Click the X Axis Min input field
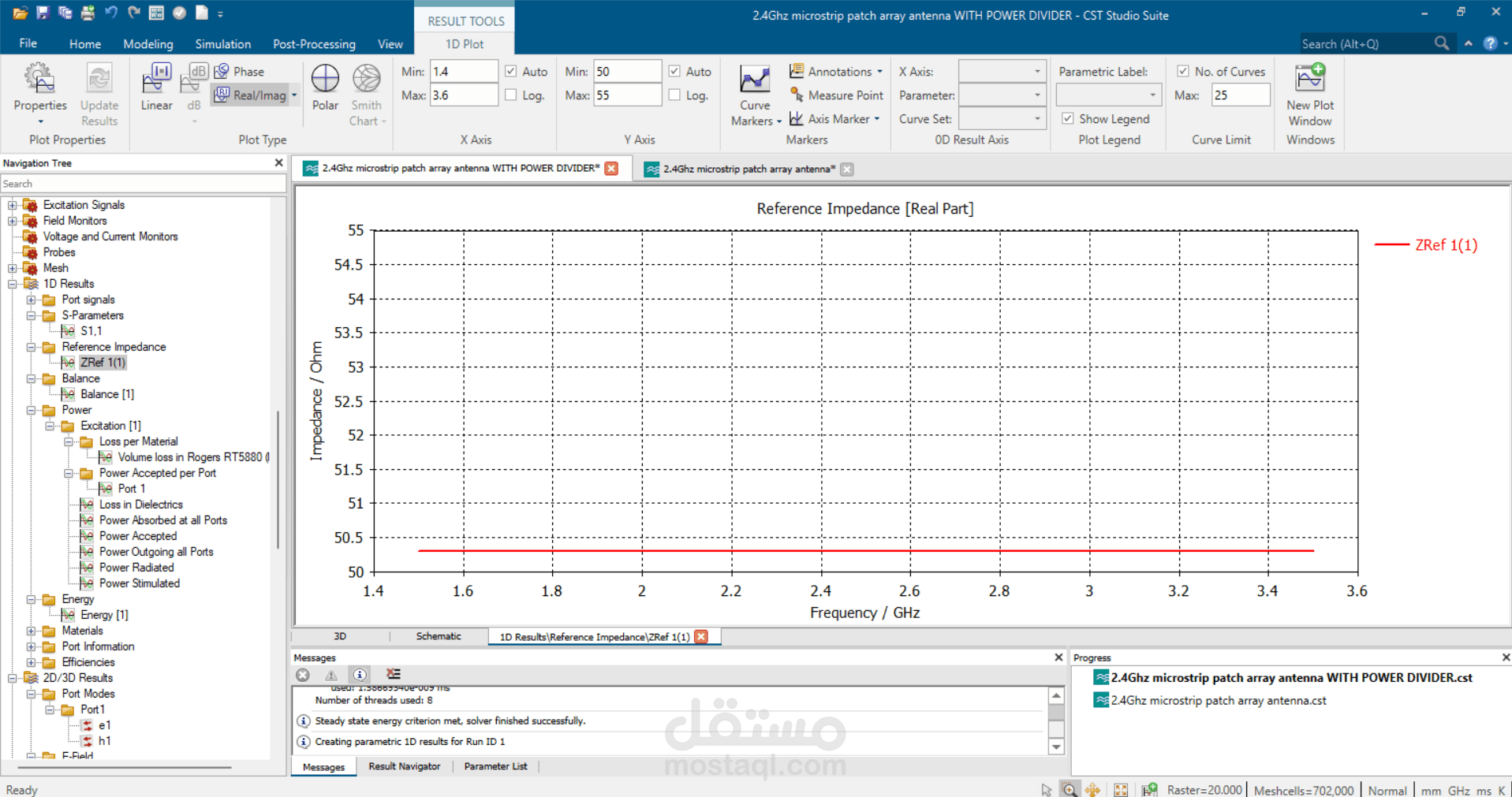This screenshot has height=797, width=1512. [x=464, y=71]
